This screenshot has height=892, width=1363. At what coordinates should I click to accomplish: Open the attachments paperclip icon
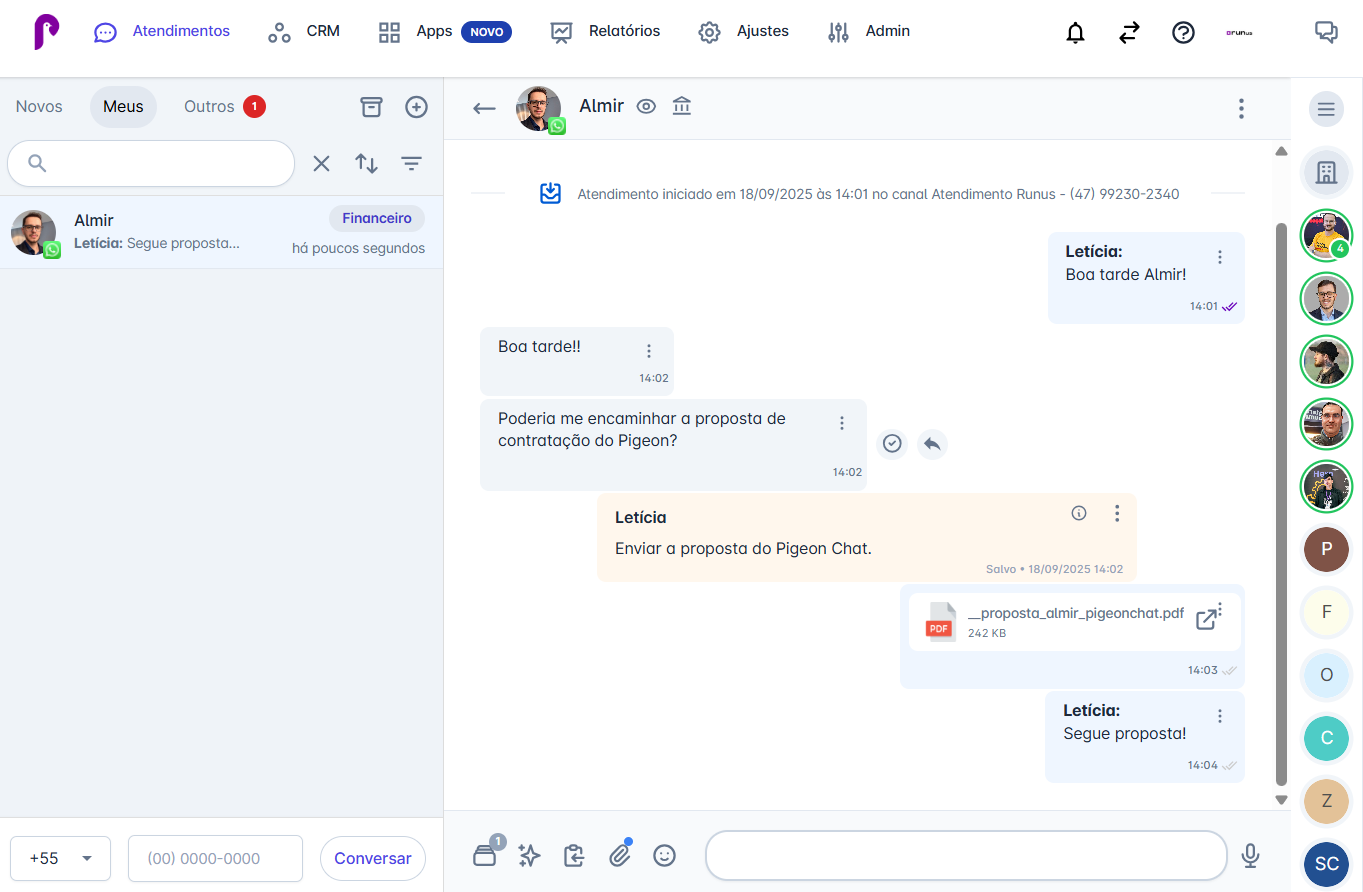tap(620, 855)
